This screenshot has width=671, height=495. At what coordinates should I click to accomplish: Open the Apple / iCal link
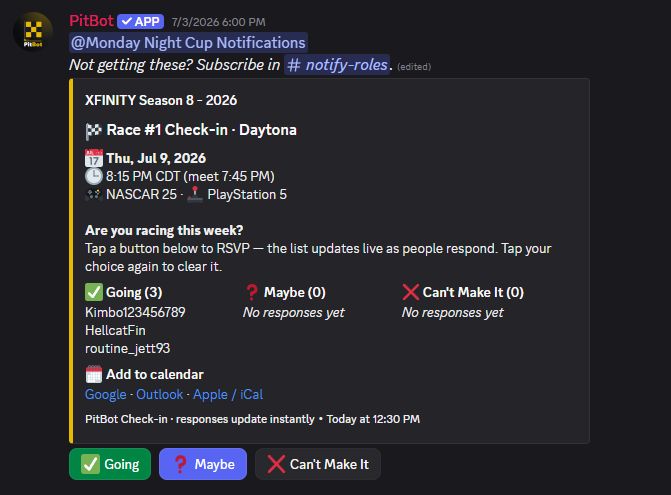pos(228,394)
